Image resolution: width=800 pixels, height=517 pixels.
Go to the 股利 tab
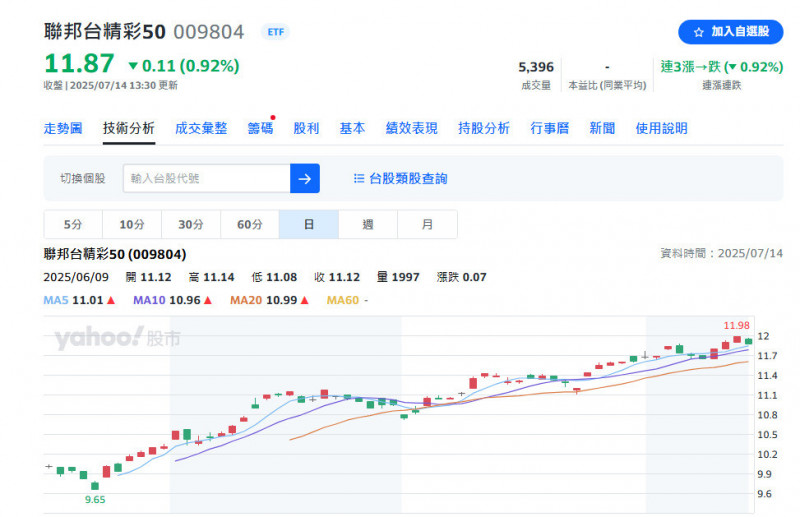pos(306,128)
